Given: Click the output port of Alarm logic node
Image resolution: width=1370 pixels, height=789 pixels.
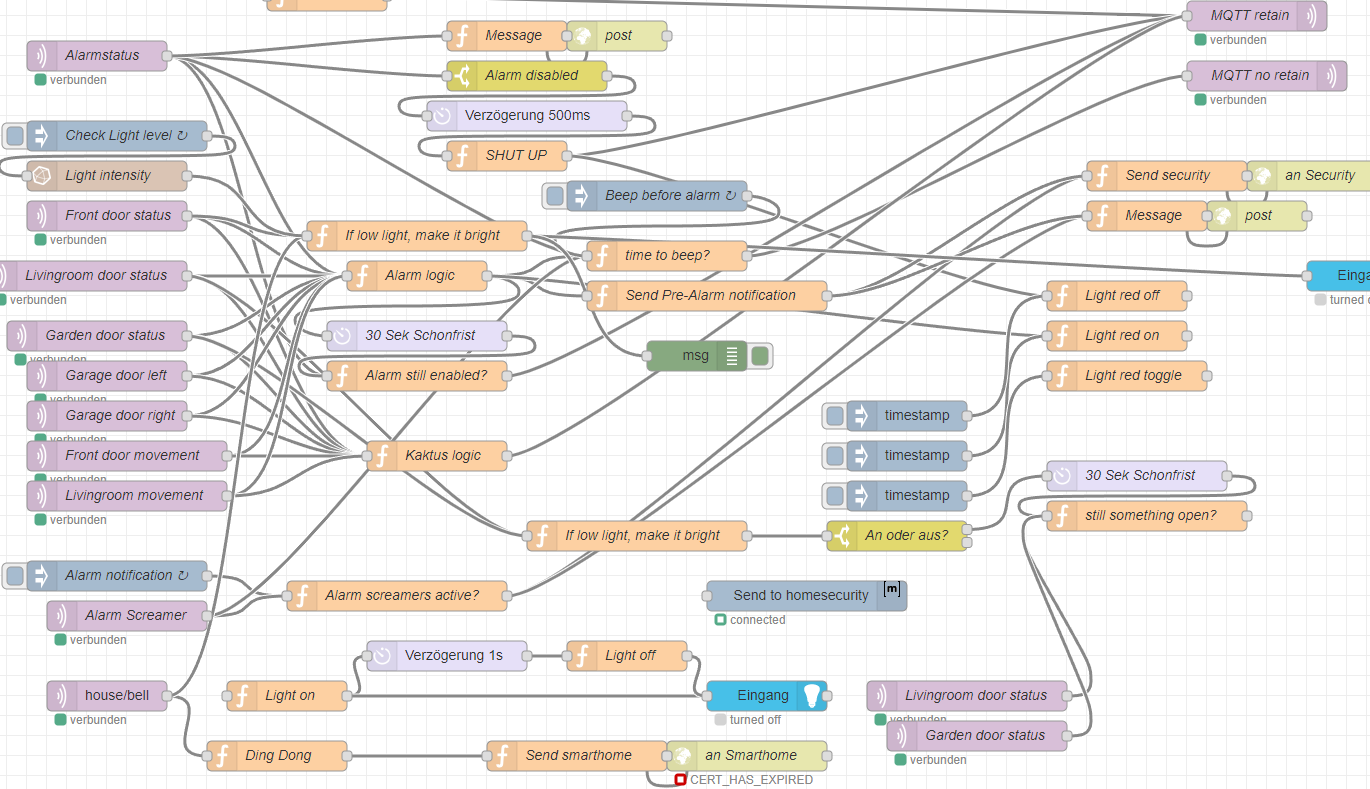Looking at the screenshot, I should (487, 276).
